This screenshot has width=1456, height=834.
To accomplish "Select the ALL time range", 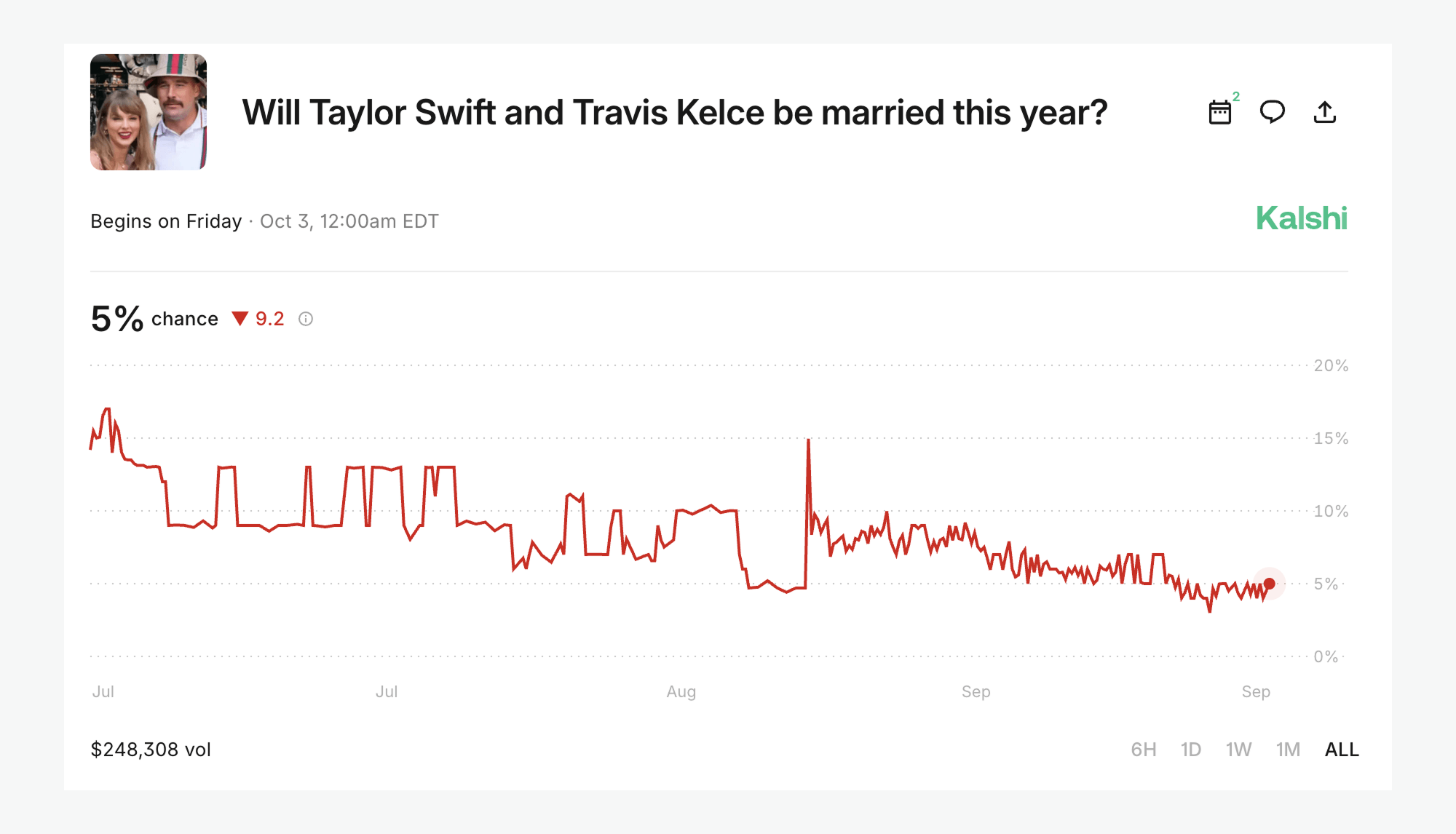I will 1342,750.
